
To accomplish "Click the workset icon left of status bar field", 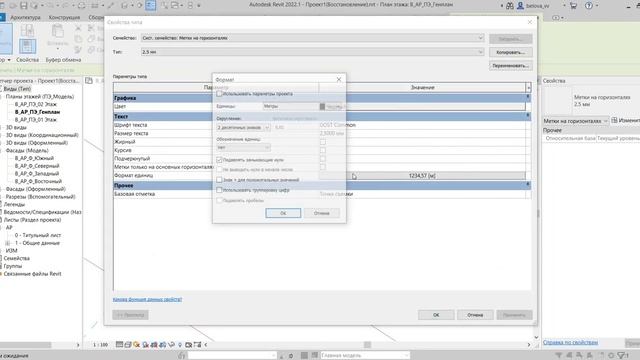I will [x=182, y=356].
